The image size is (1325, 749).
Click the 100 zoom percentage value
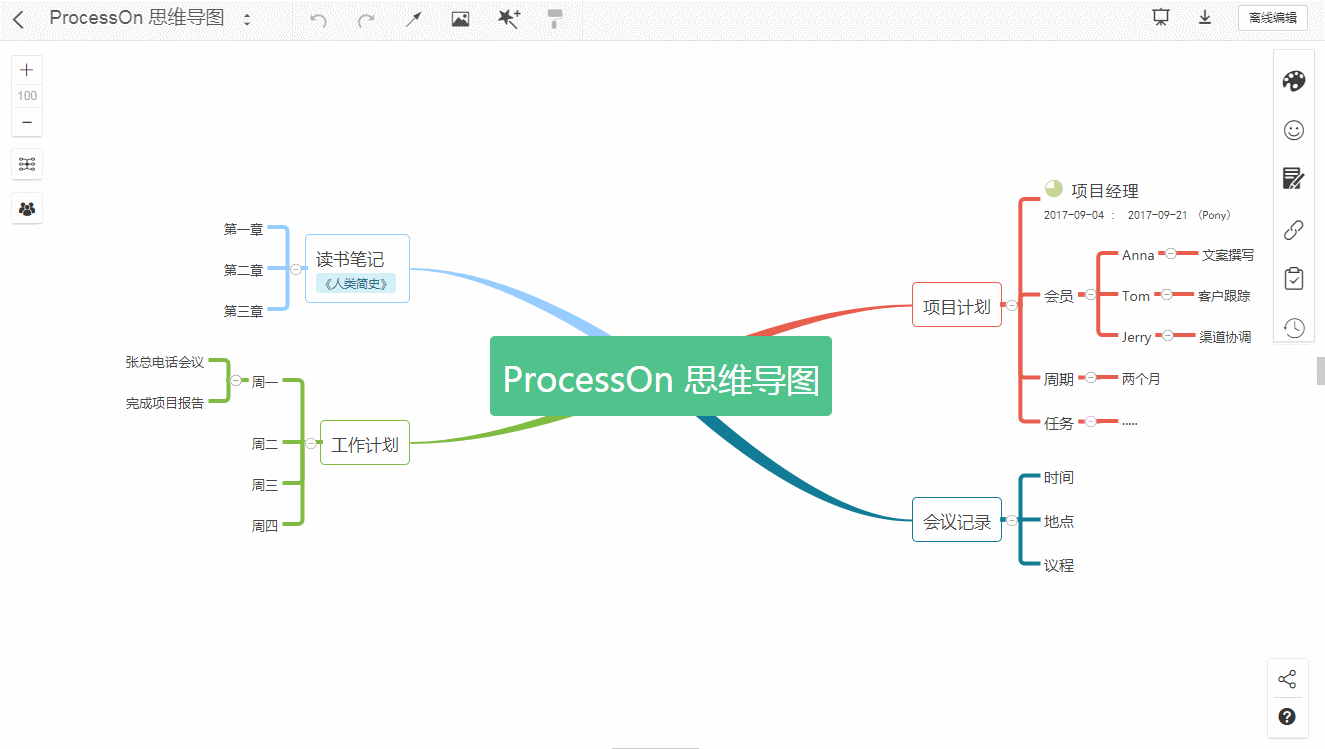27,96
